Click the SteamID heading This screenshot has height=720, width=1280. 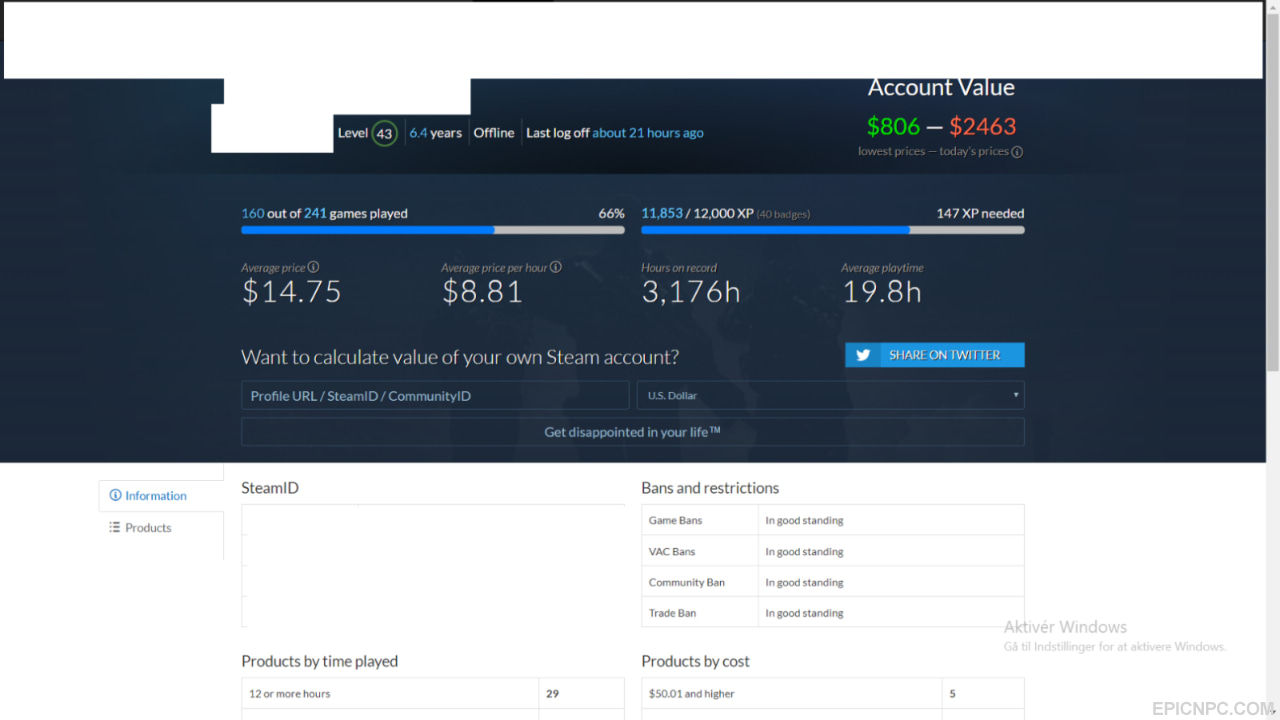tap(270, 488)
